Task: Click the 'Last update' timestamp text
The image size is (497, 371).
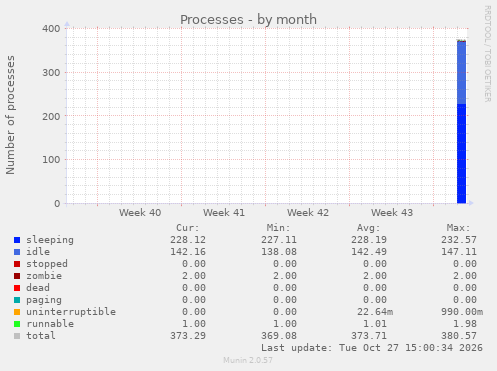Action: tap(372, 348)
